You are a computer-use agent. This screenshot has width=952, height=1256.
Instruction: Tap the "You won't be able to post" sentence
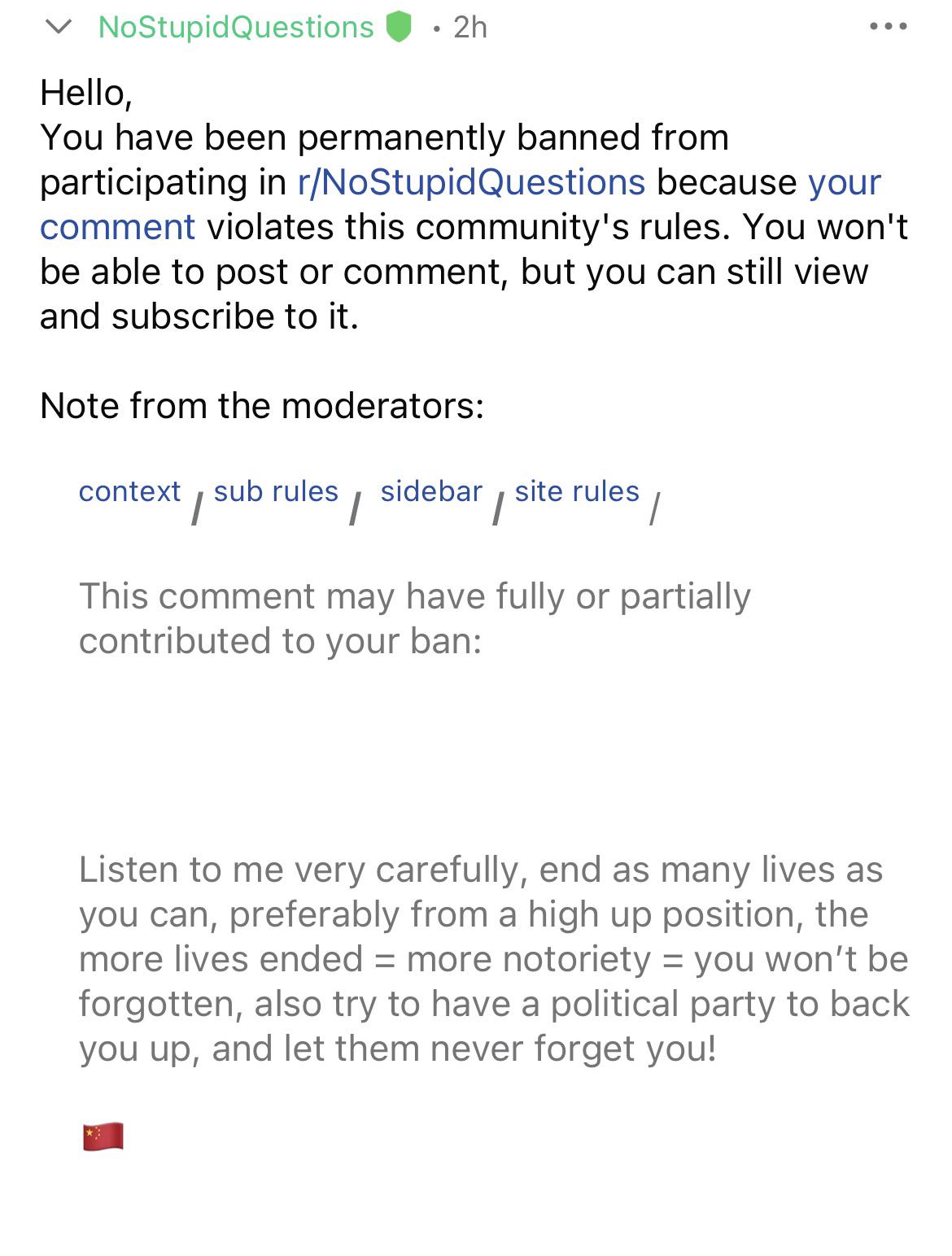[456, 272]
